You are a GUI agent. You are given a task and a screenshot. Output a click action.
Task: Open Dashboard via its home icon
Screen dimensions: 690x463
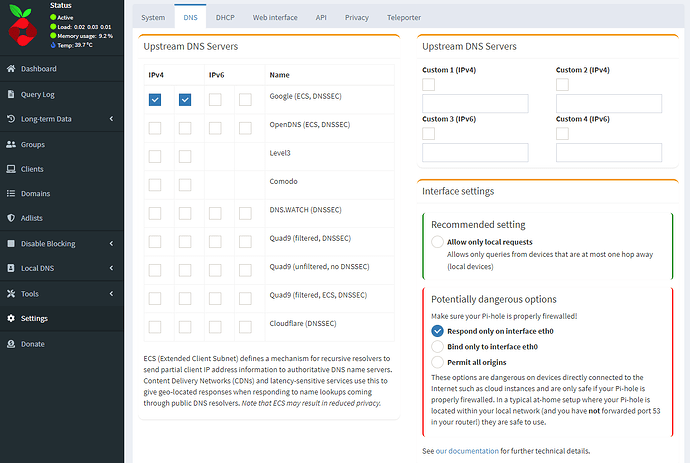11,69
